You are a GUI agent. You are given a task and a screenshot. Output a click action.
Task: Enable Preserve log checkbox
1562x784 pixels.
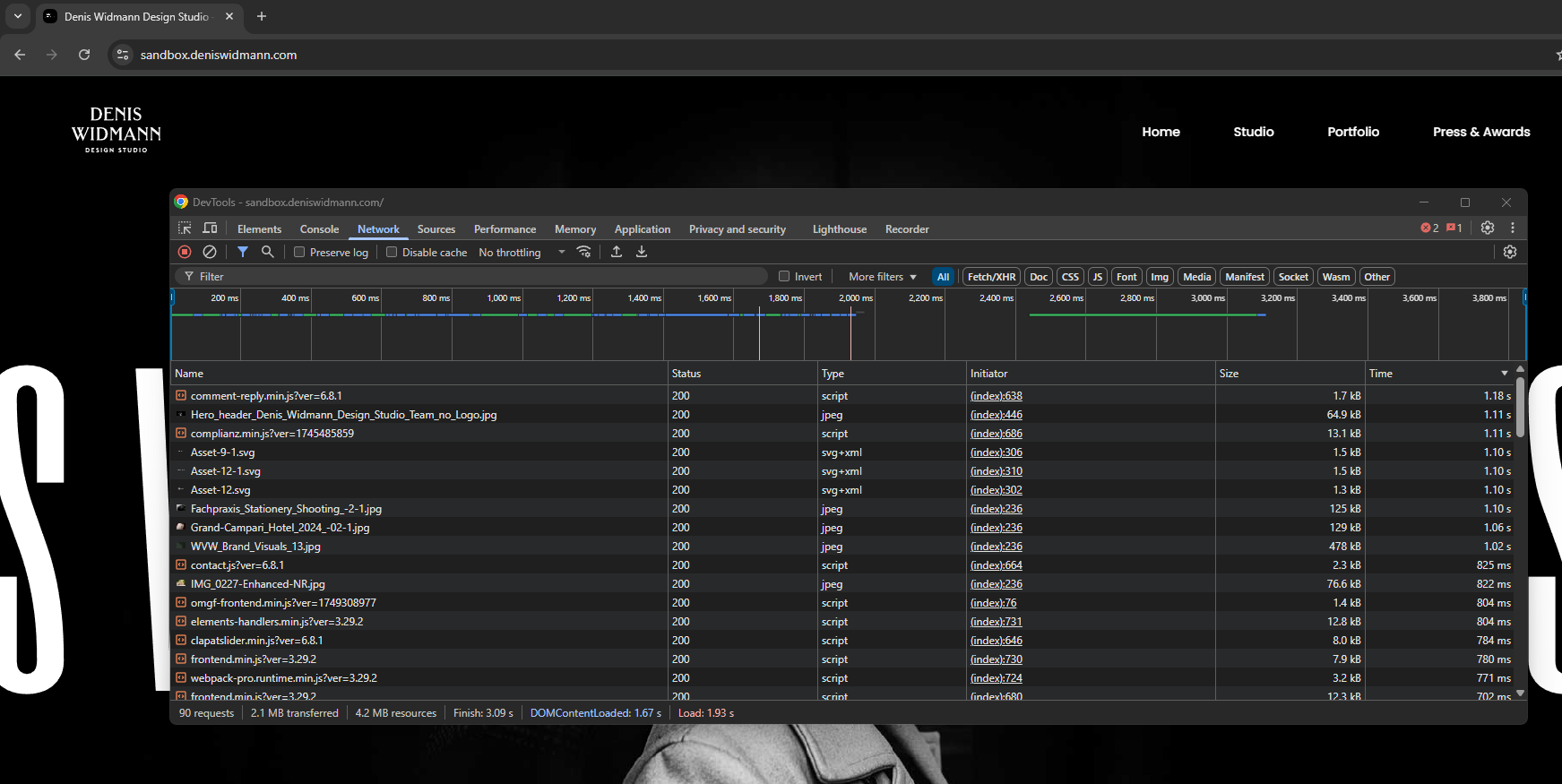coord(299,252)
